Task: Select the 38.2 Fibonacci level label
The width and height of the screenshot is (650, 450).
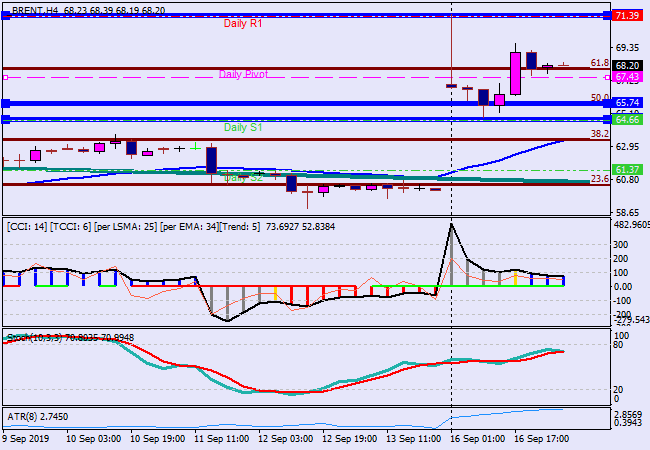Action: tap(600, 134)
